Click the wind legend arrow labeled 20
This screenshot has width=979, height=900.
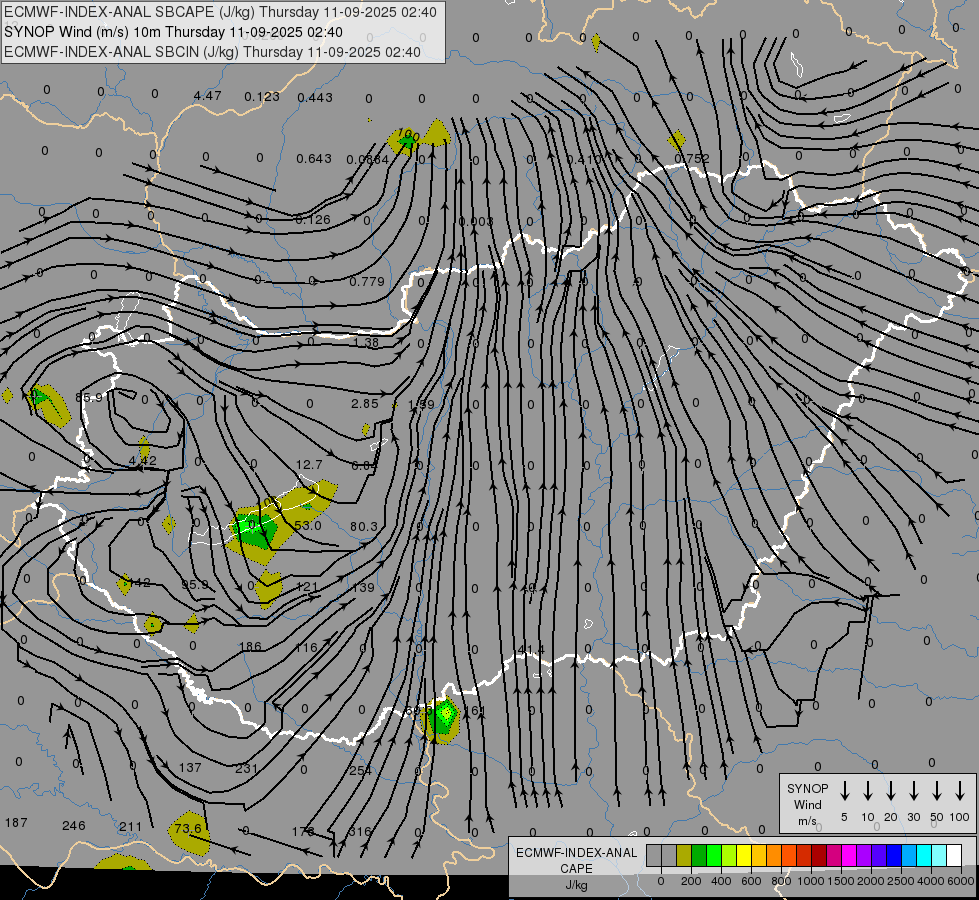coord(890,791)
